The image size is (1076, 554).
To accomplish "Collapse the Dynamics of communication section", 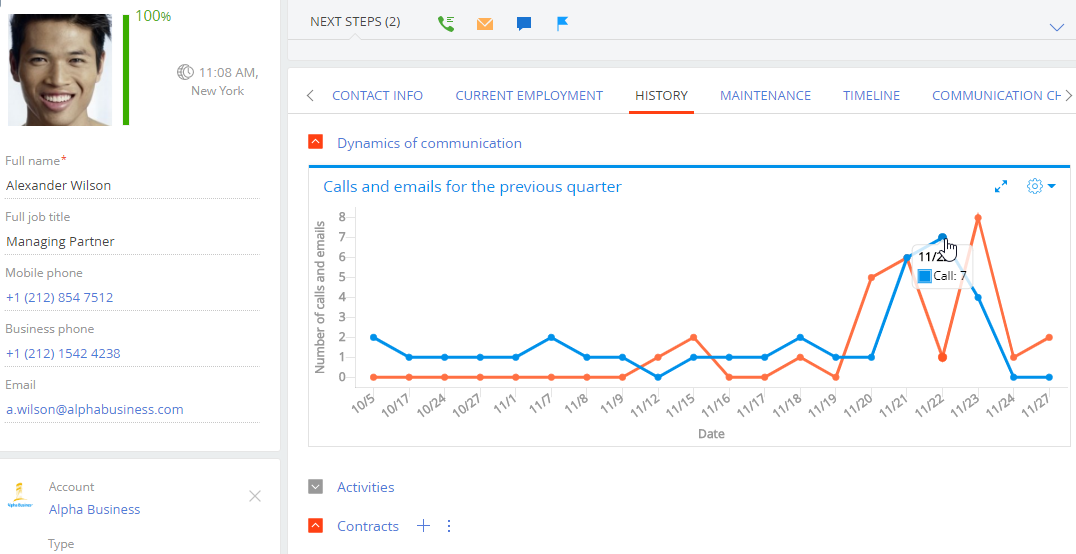I will point(316,143).
